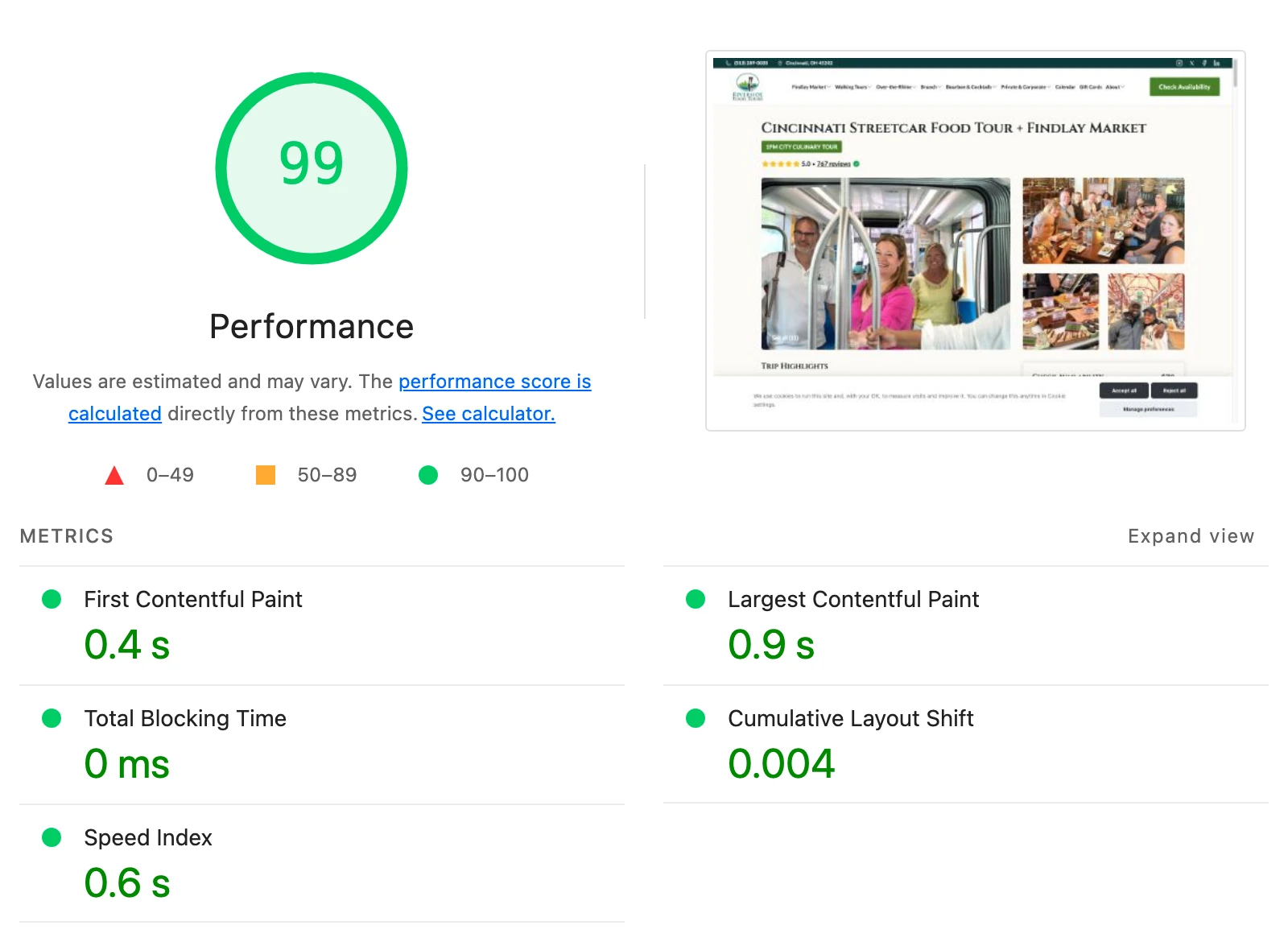Click the 0 ms value
The height and width of the screenshot is (942, 1288).
[x=127, y=764]
